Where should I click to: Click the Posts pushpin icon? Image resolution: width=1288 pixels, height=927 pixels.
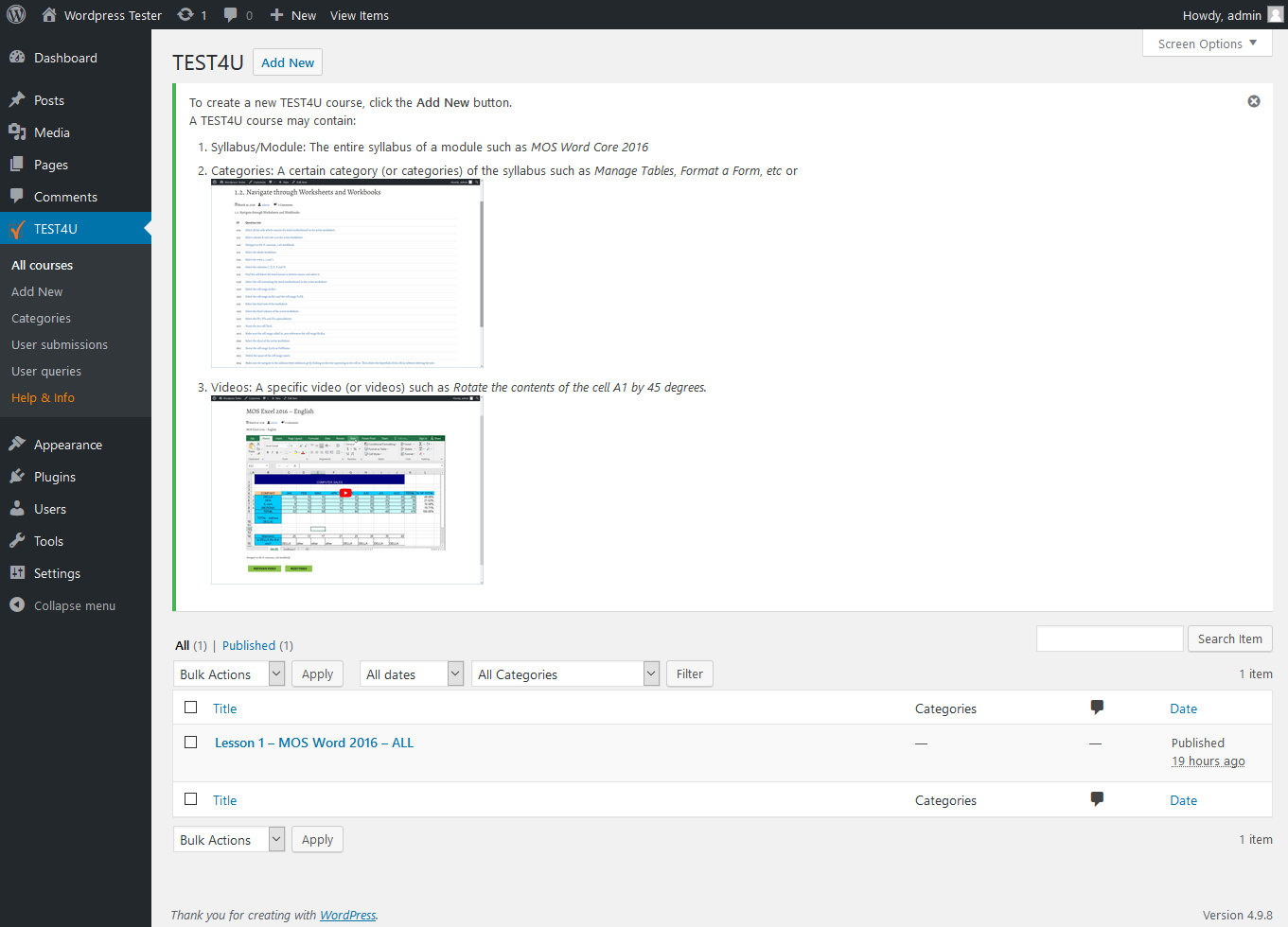point(17,99)
